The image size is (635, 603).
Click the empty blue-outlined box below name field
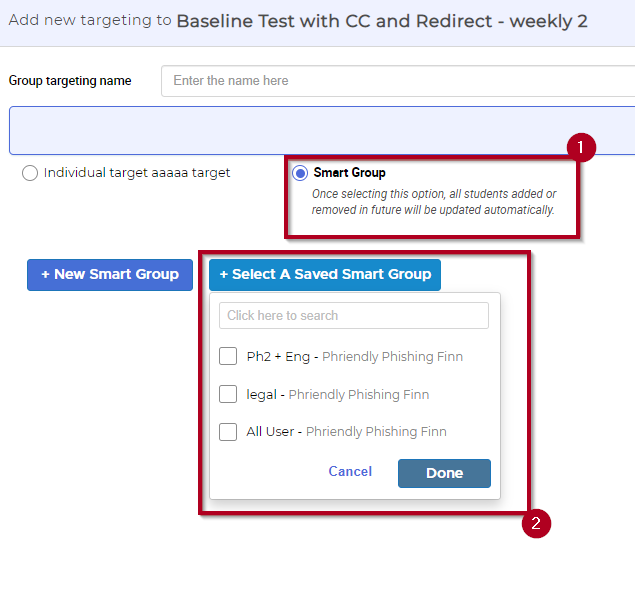[x=320, y=130]
